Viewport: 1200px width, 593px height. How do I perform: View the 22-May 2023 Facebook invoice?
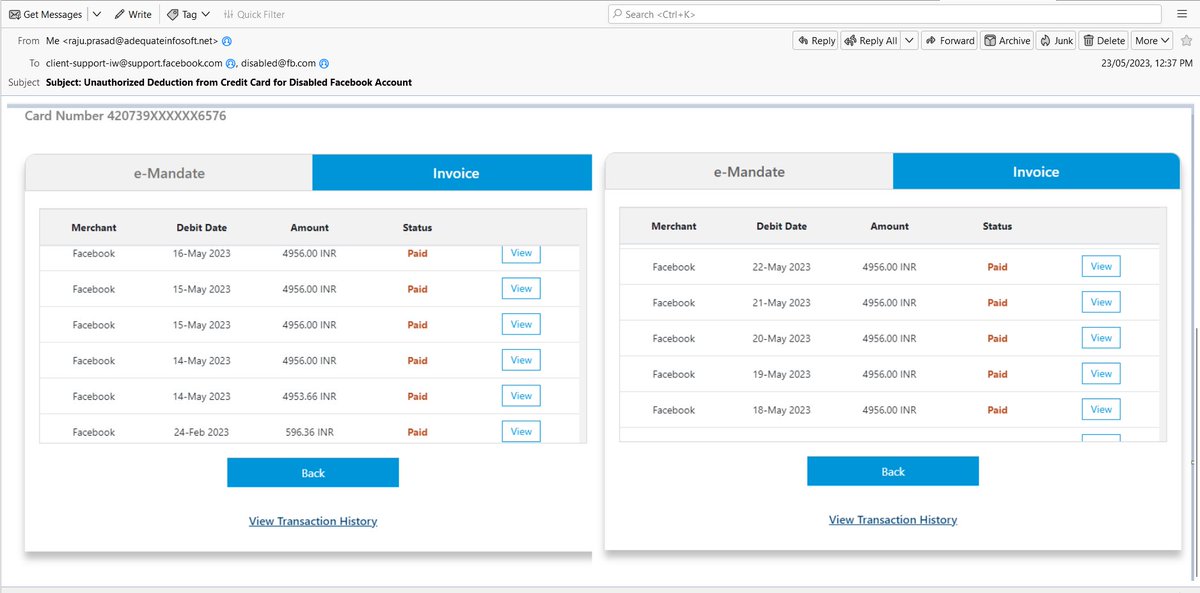click(x=1101, y=266)
